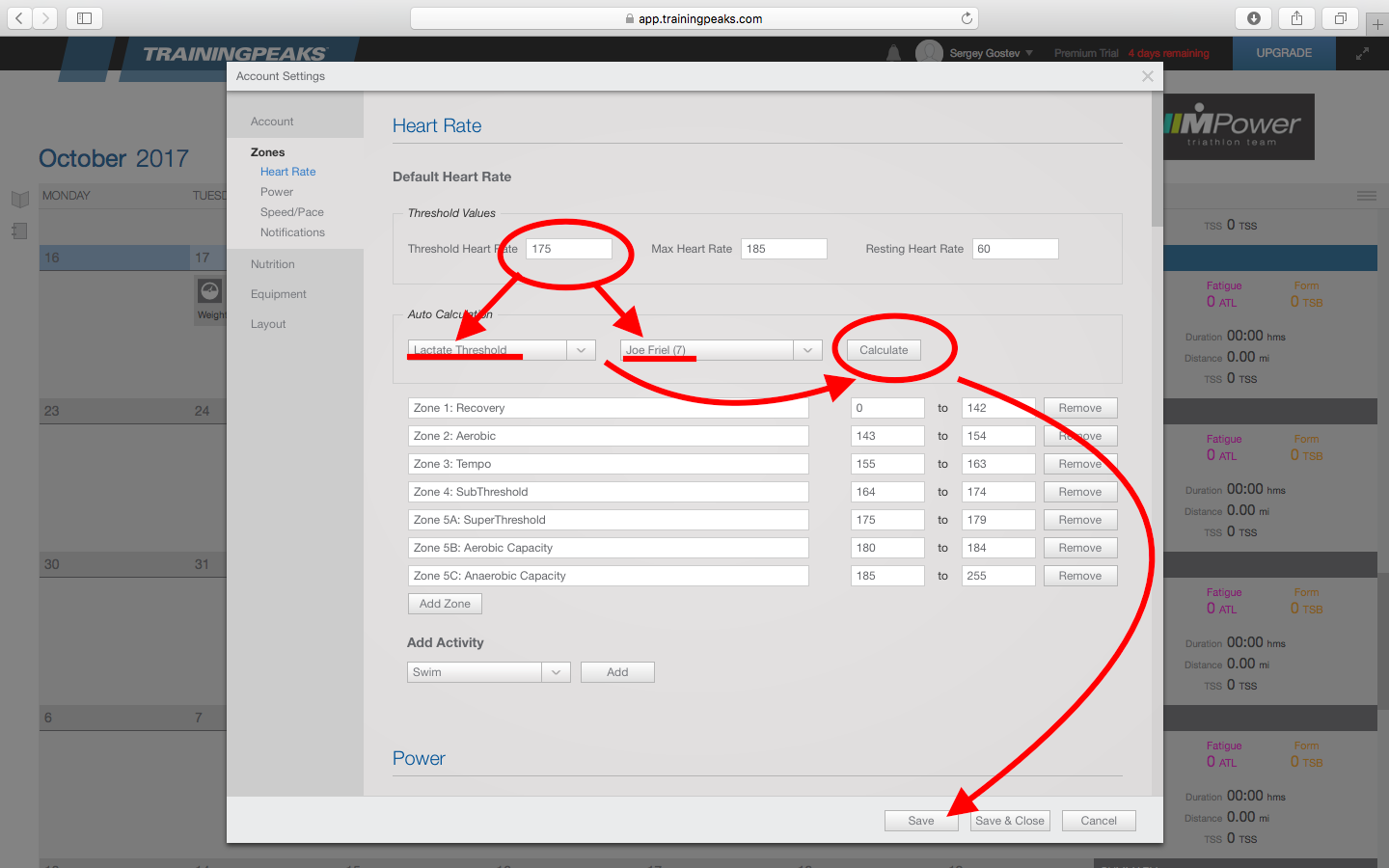Remove the Zone 1: Recovery row

tap(1080, 408)
